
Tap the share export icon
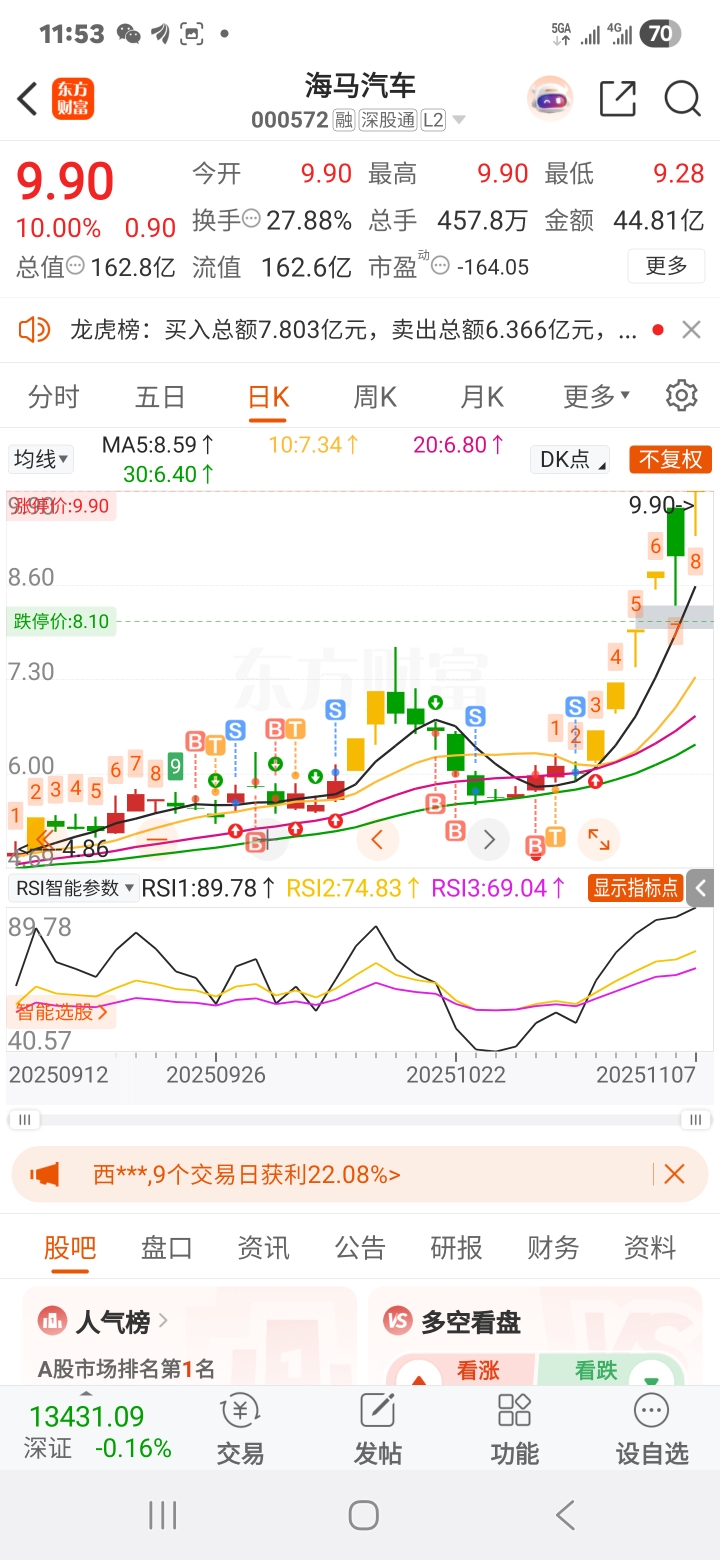618,99
